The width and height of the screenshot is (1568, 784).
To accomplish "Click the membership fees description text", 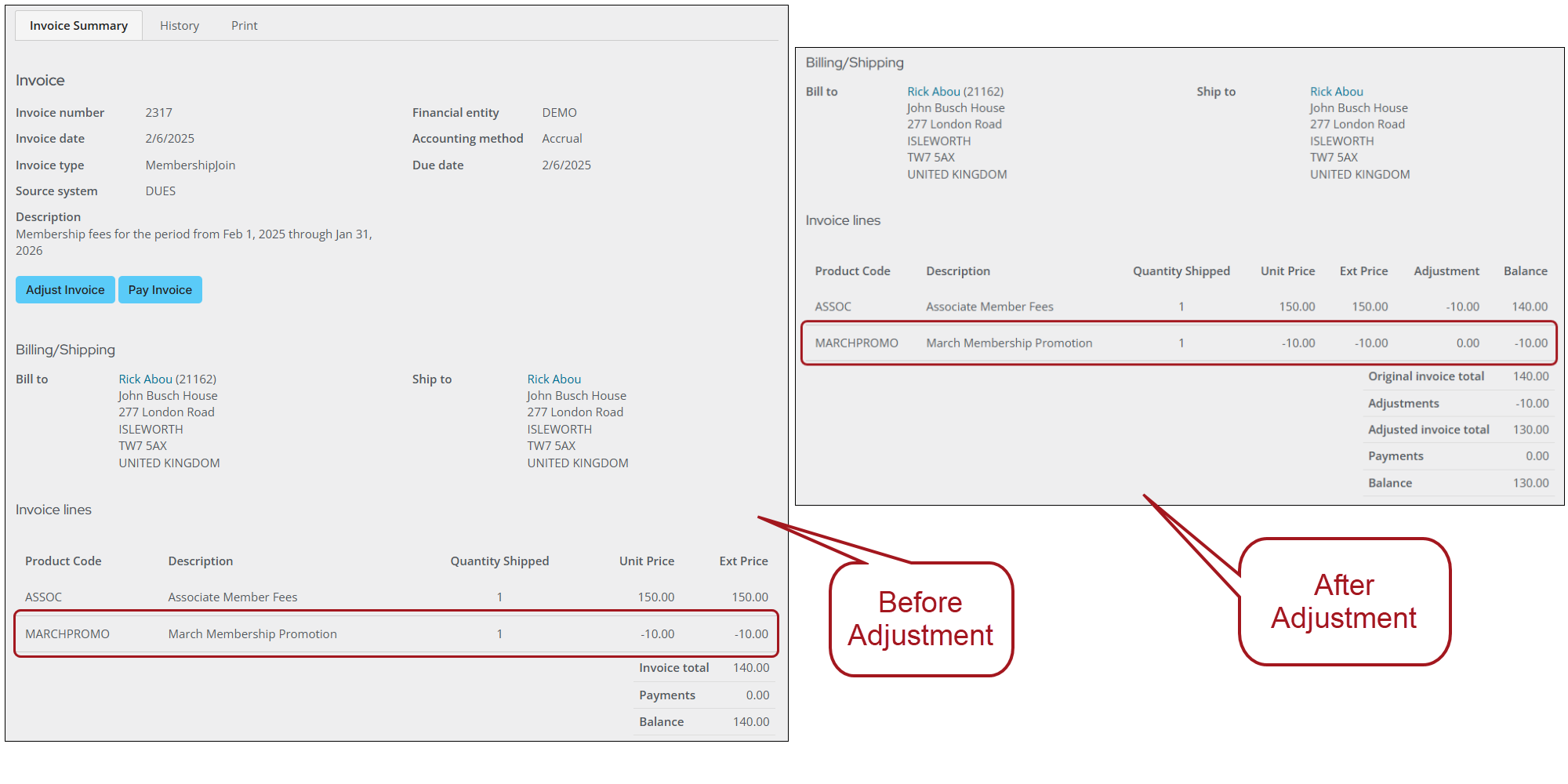I will [194, 242].
